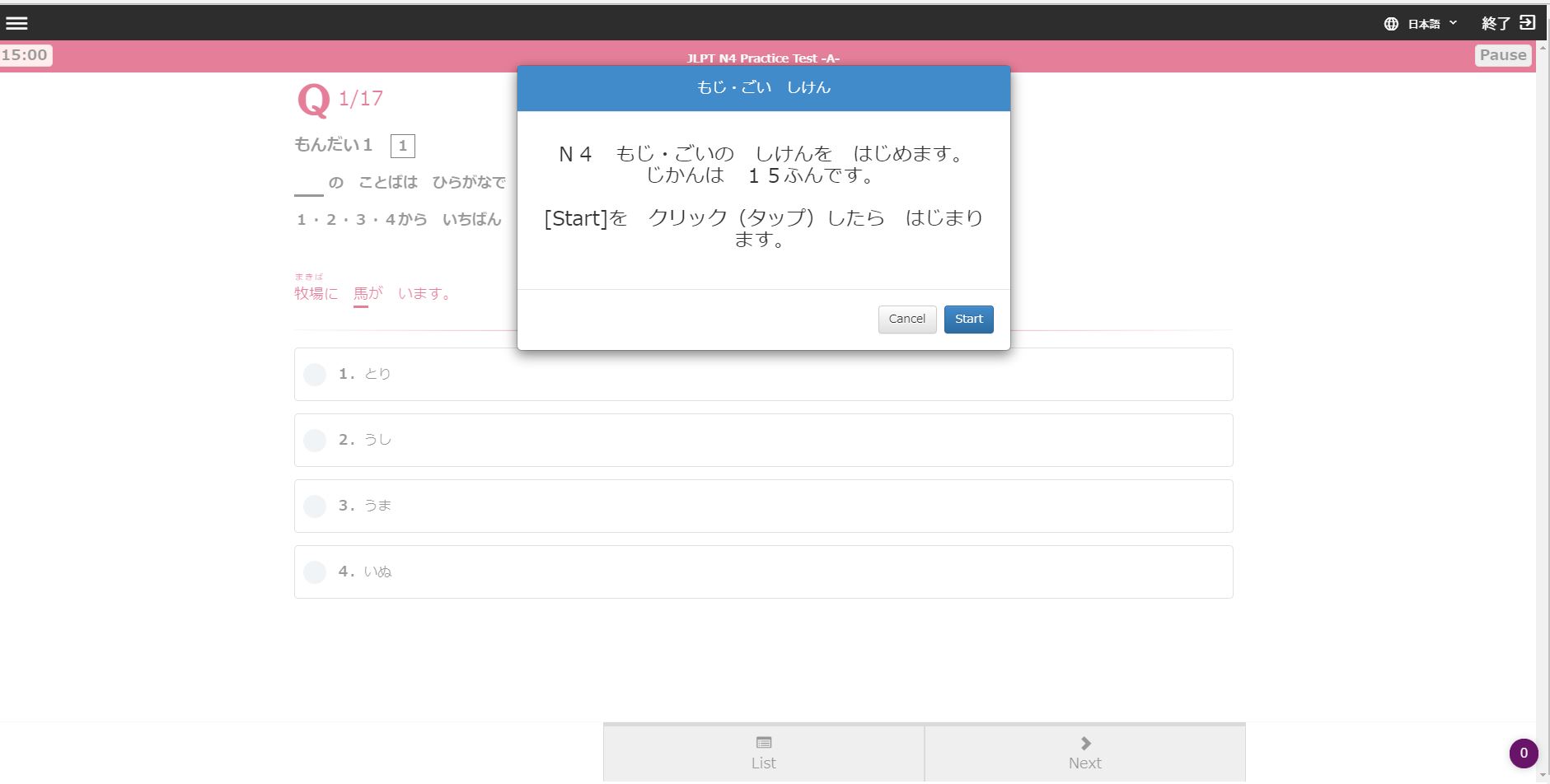Open the hamburger menu icon
Viewport: 1550px width, 784px height.
coord(16,23)
